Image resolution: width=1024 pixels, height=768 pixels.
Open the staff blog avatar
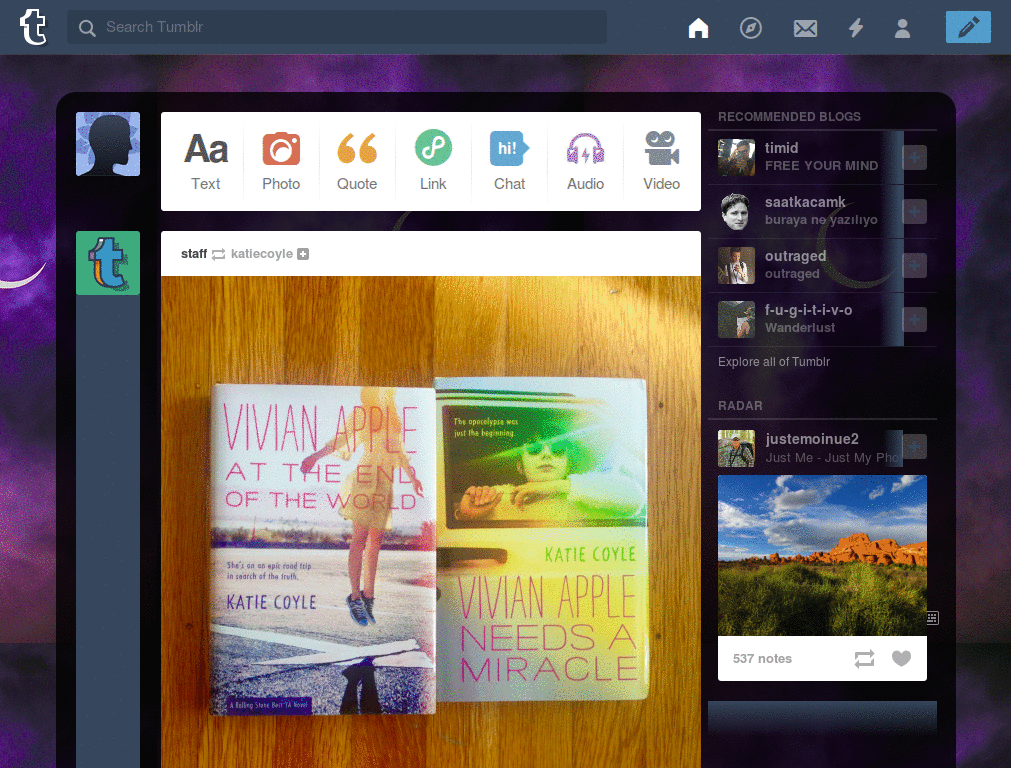[x=108, y=263]
